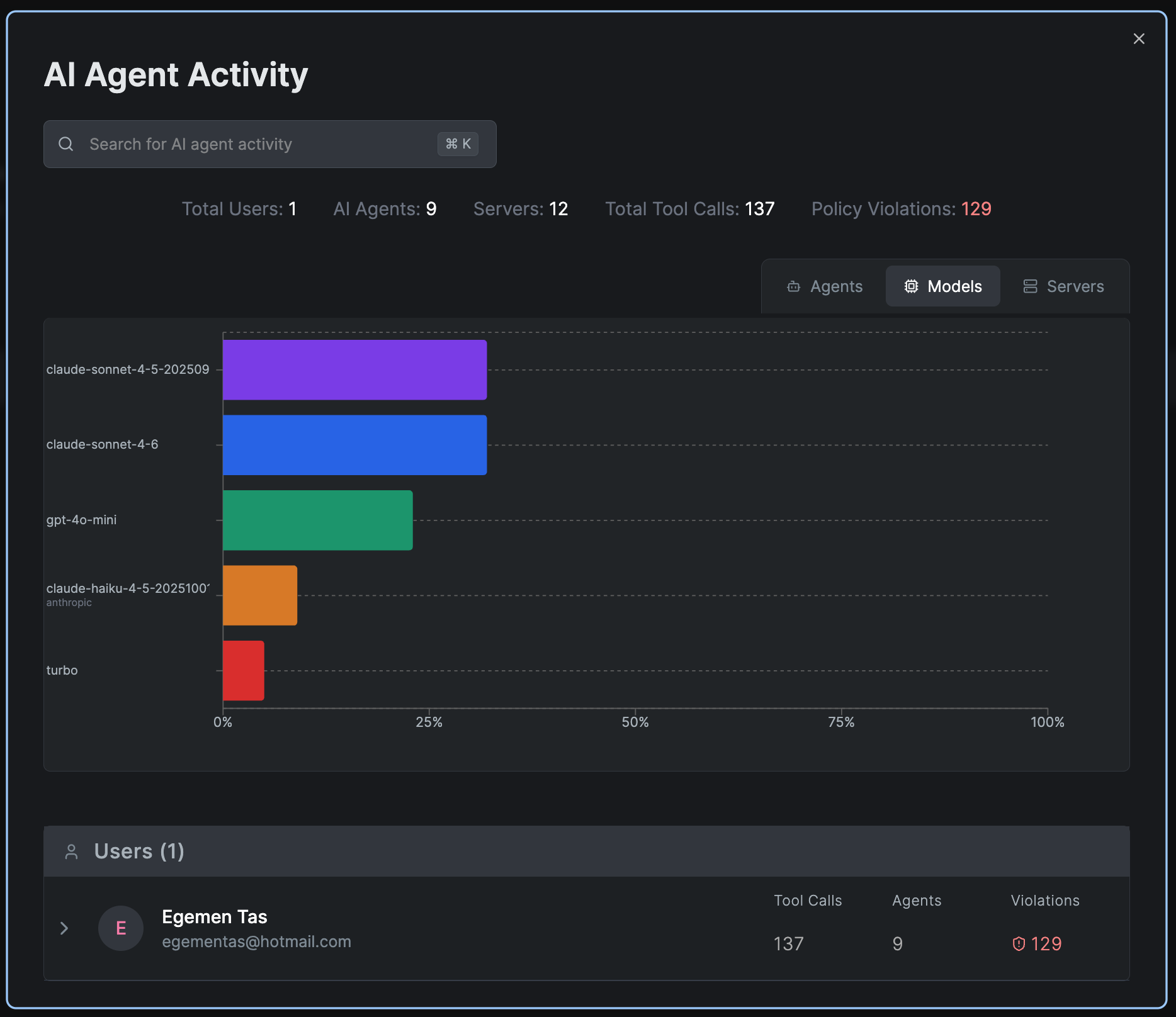Expand the Egemen Tas user row

(64, 928)
